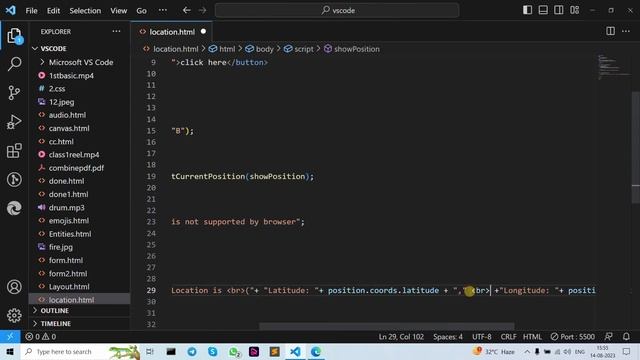Open Sublime Text from the taskbar
The height and width of the screenshot is (360, 640).
[x=275, y=351]
